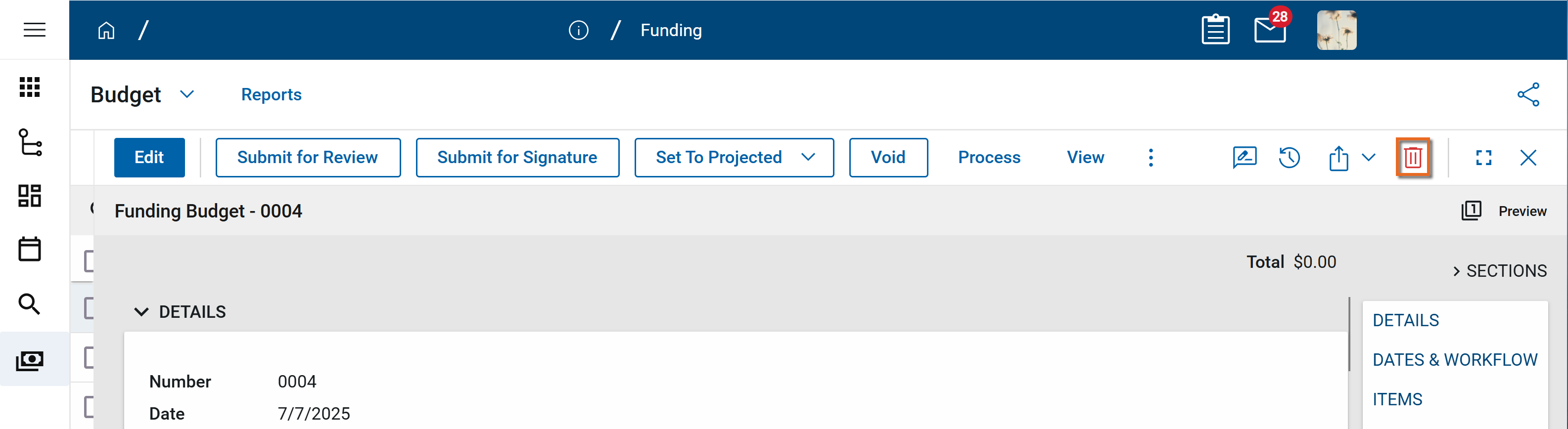The image size is (1568, 429).
Task: Expand the Budget title dropdown
Action: [187, 94]
